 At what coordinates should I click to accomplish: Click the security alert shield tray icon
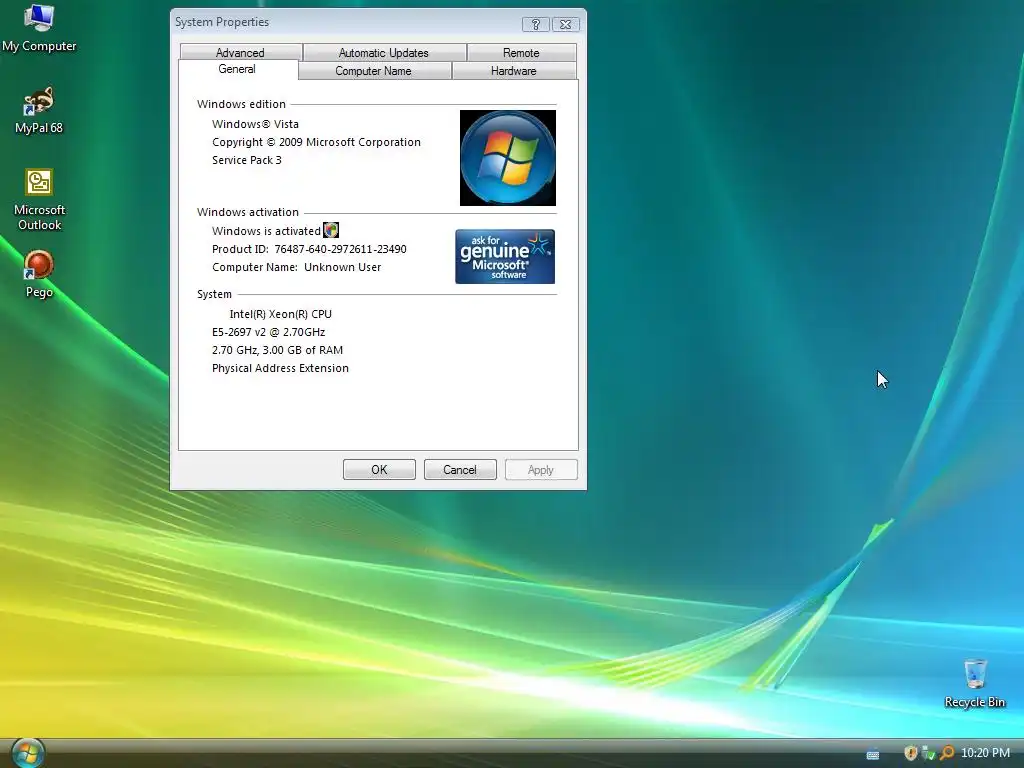coord(910,753)
